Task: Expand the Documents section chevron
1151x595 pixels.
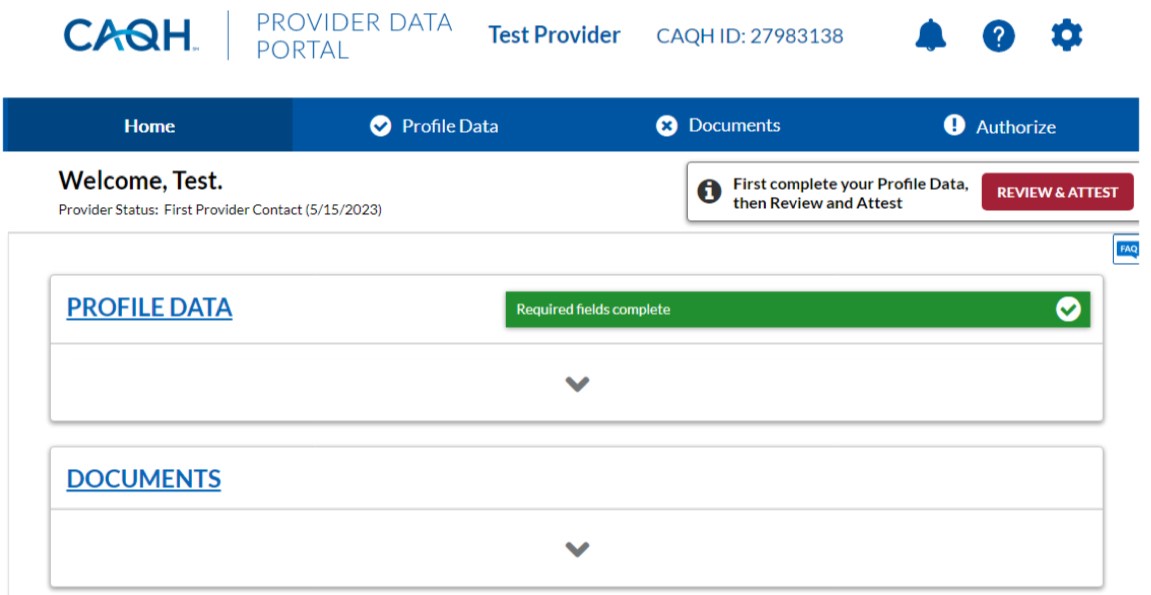Action: 577,549
